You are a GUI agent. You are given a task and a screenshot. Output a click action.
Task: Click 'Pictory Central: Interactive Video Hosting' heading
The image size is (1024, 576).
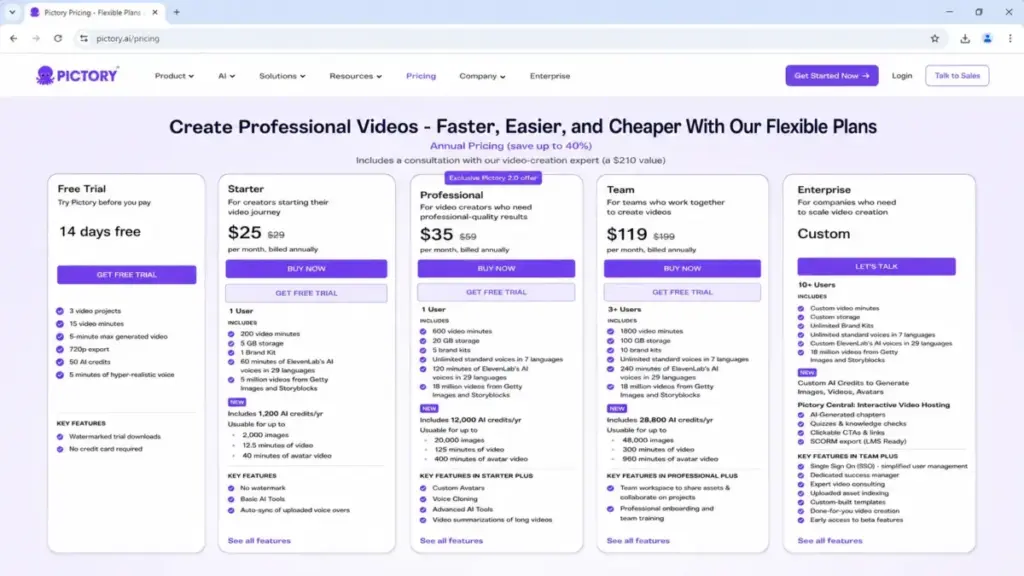tap(874, 405)
